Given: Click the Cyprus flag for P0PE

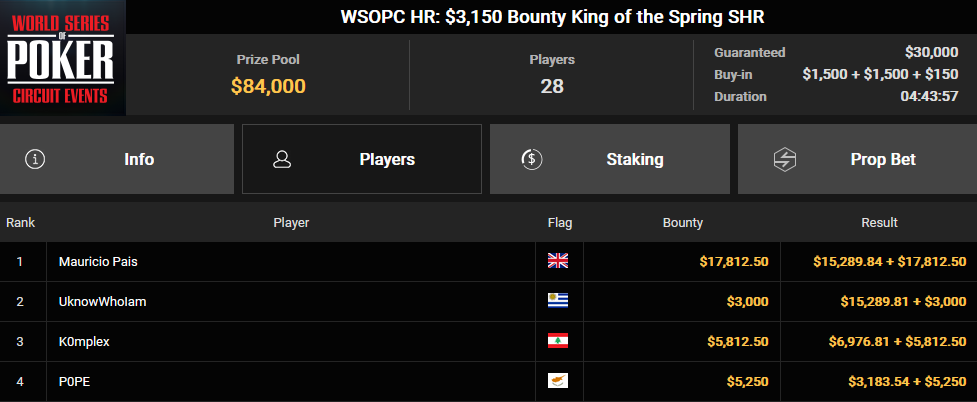Looking at the screenshot, I should click(x=558, y=381).
